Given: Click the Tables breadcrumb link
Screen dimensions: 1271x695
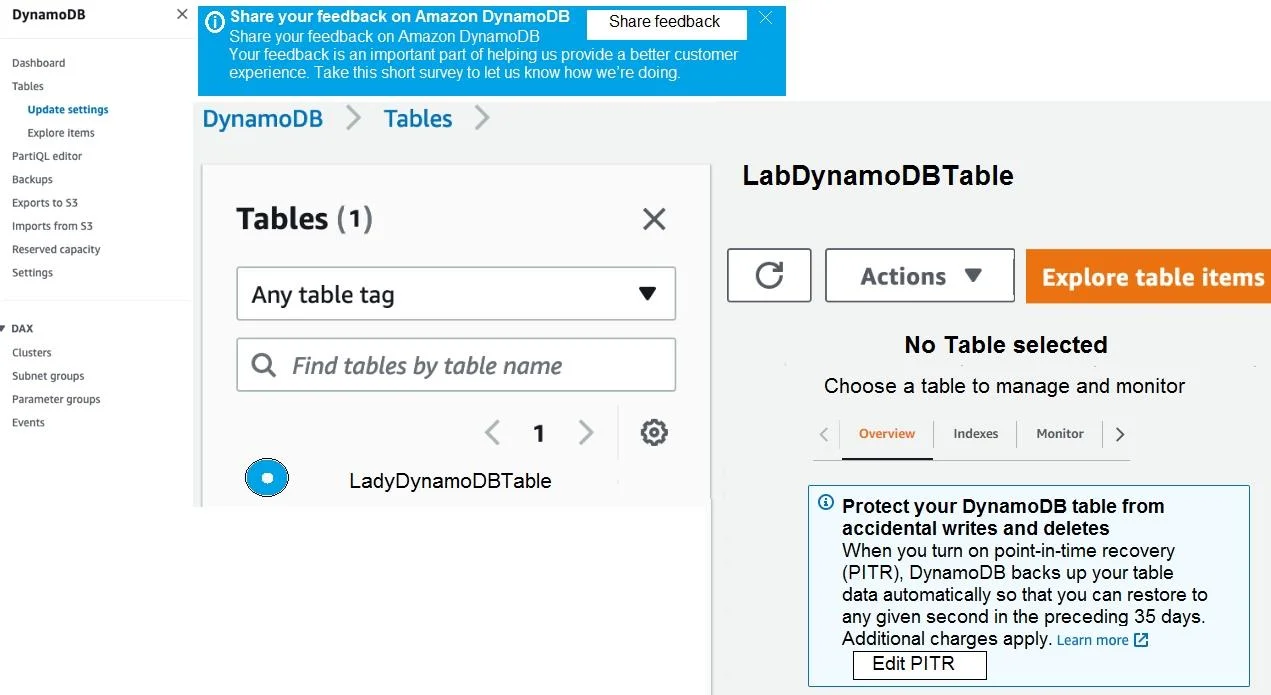Looking at the screenshot, I should tap(418, 119).
